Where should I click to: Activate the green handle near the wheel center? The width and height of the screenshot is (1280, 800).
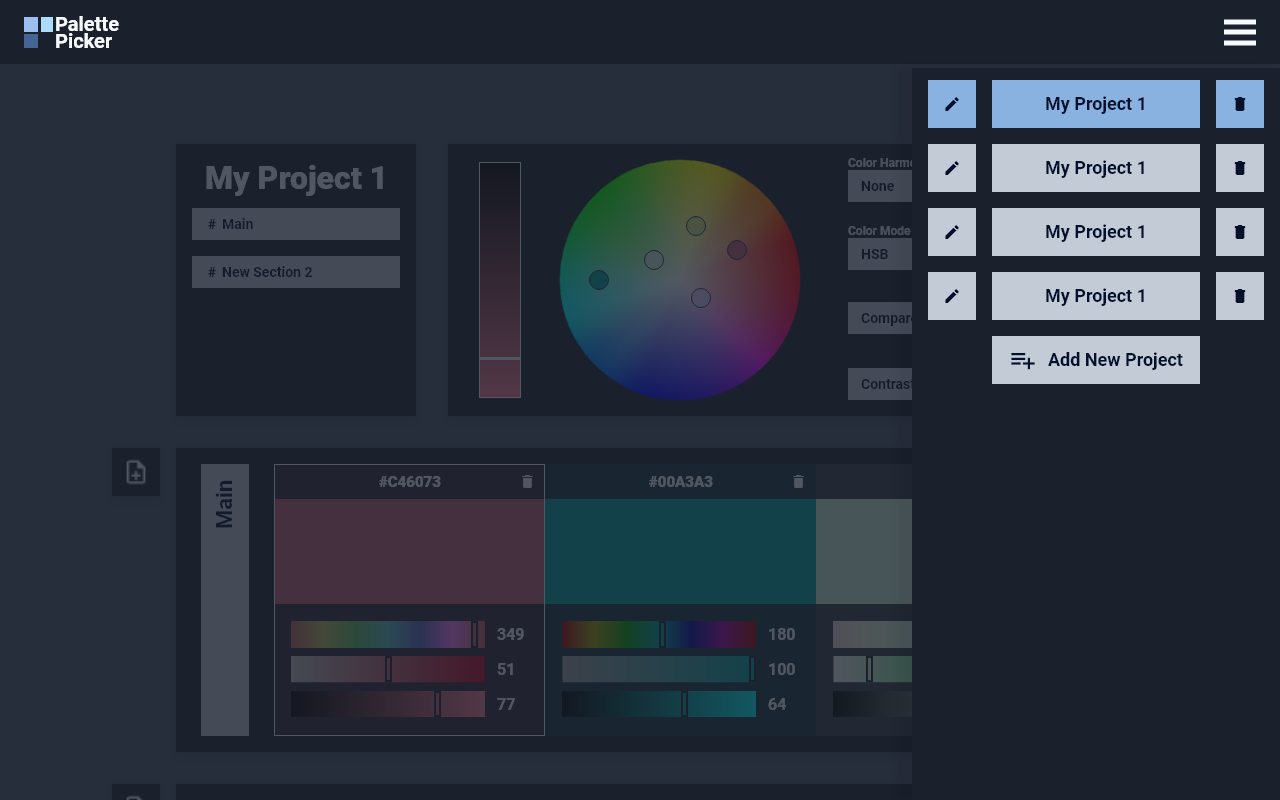(x=696, y=226)
